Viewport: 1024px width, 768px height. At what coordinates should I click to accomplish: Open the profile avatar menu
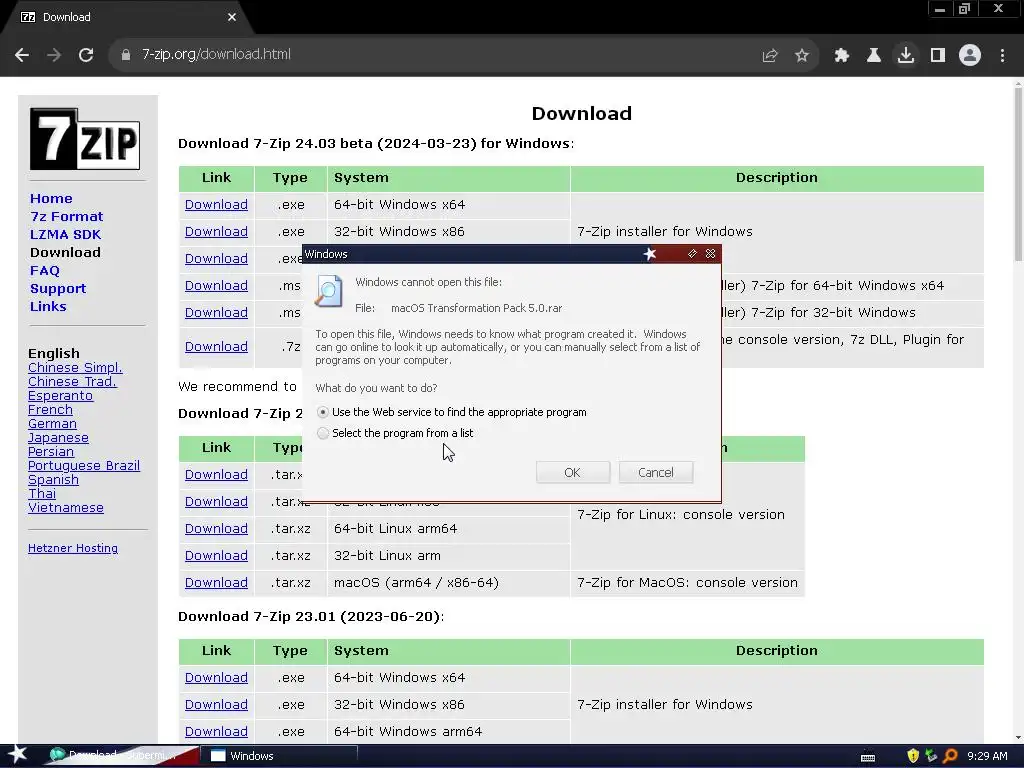click(970, 56)
